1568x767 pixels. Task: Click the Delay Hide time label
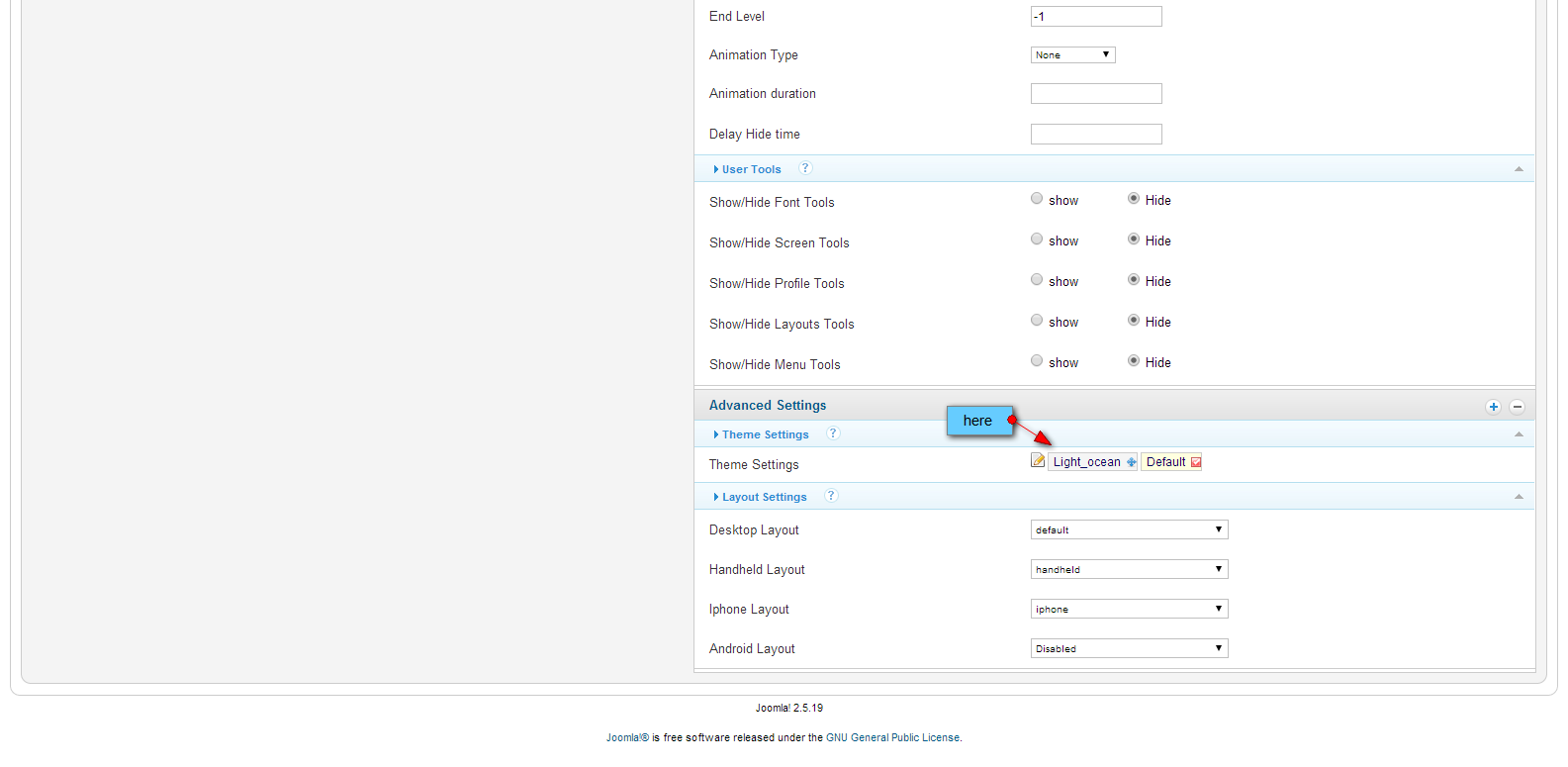click(755, 135)
